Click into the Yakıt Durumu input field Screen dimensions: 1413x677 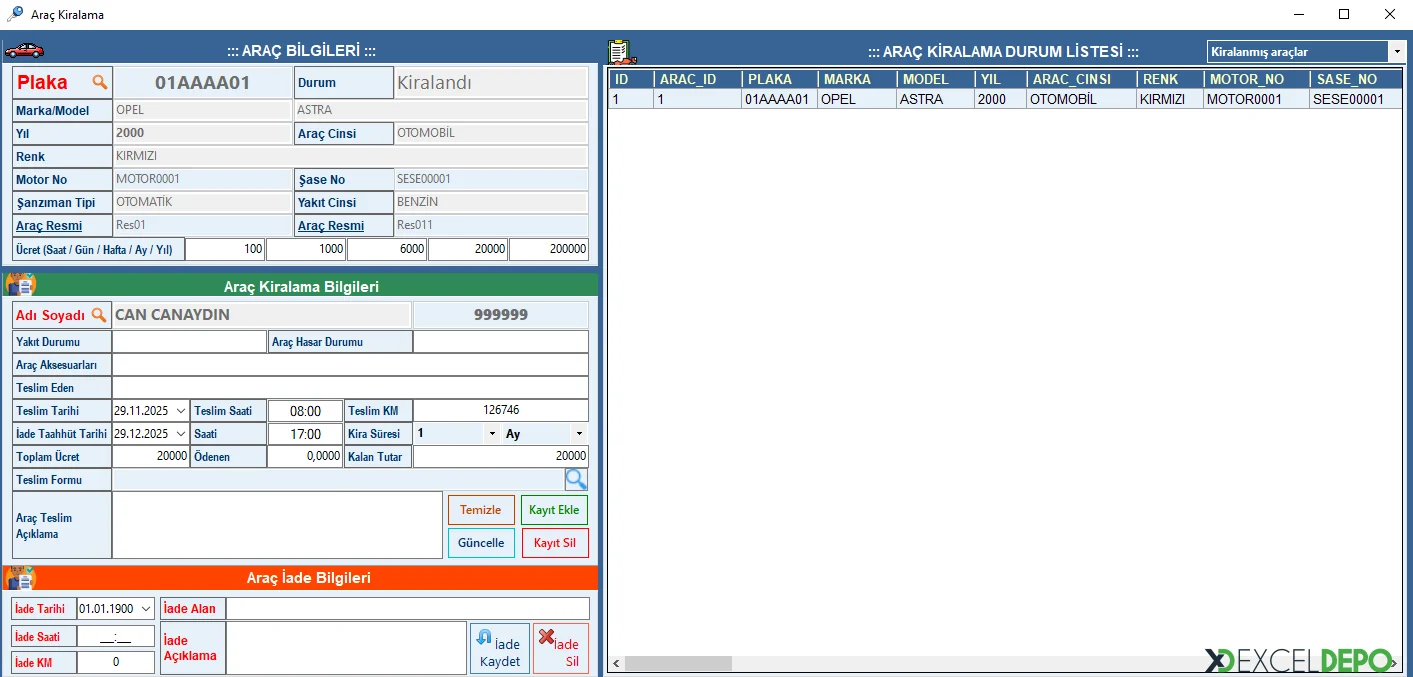189,342
